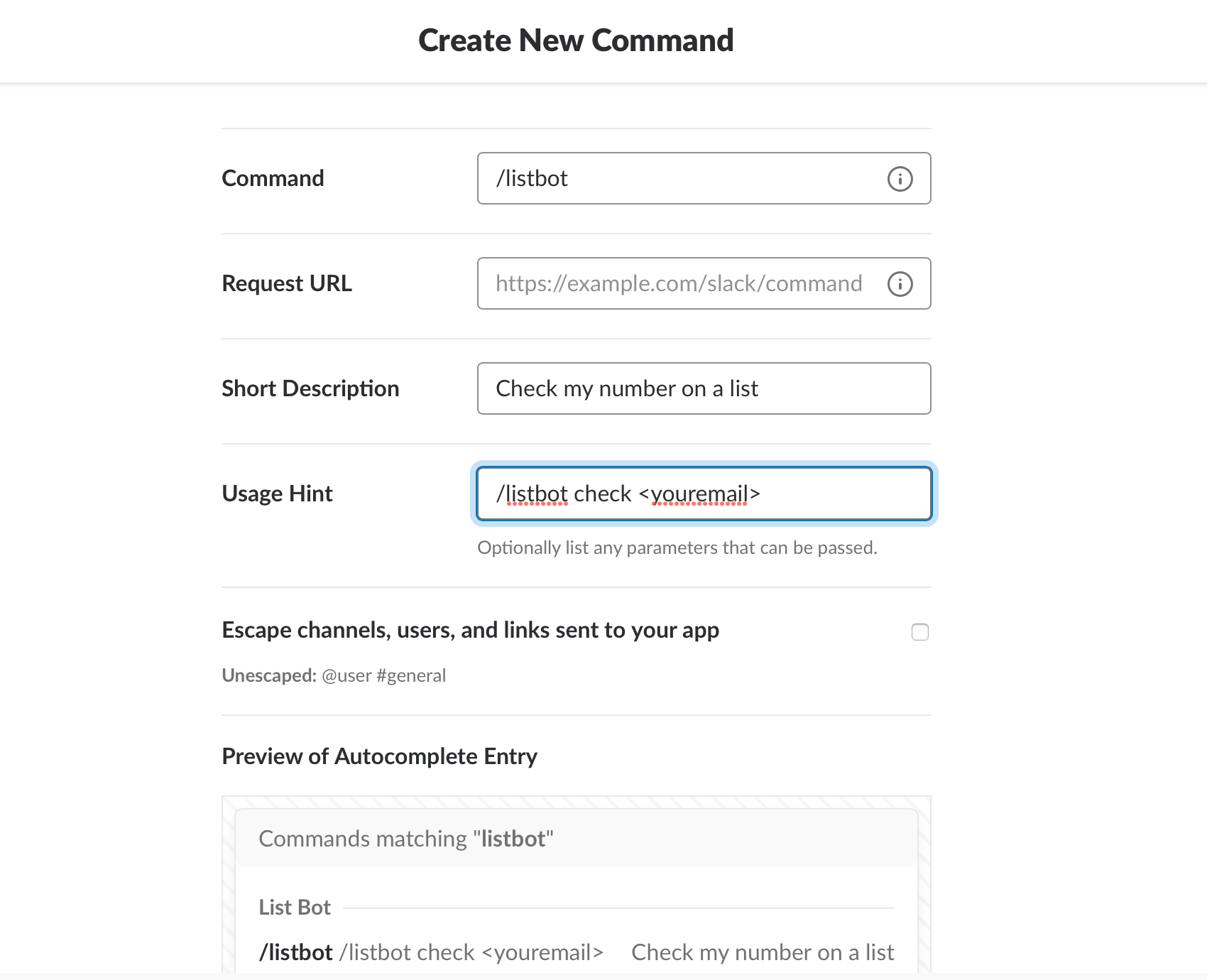Click the Command field label
The image size is (1207, 980).
tap(273, 178)
